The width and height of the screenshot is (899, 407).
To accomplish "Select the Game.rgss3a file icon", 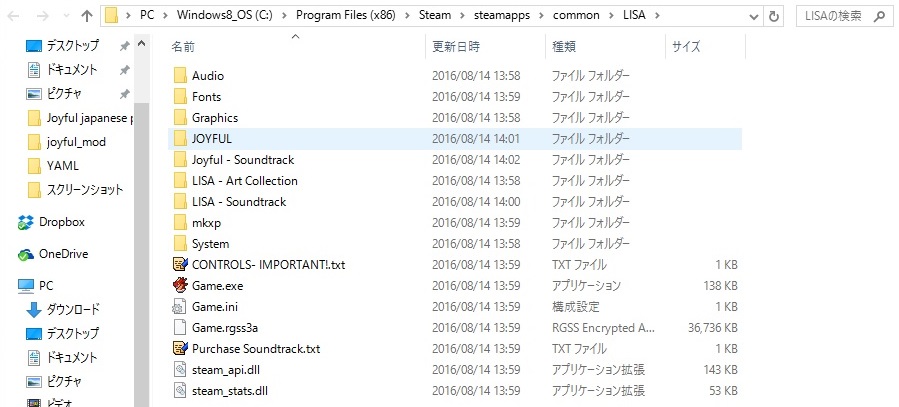I will (x=180, y=327).
